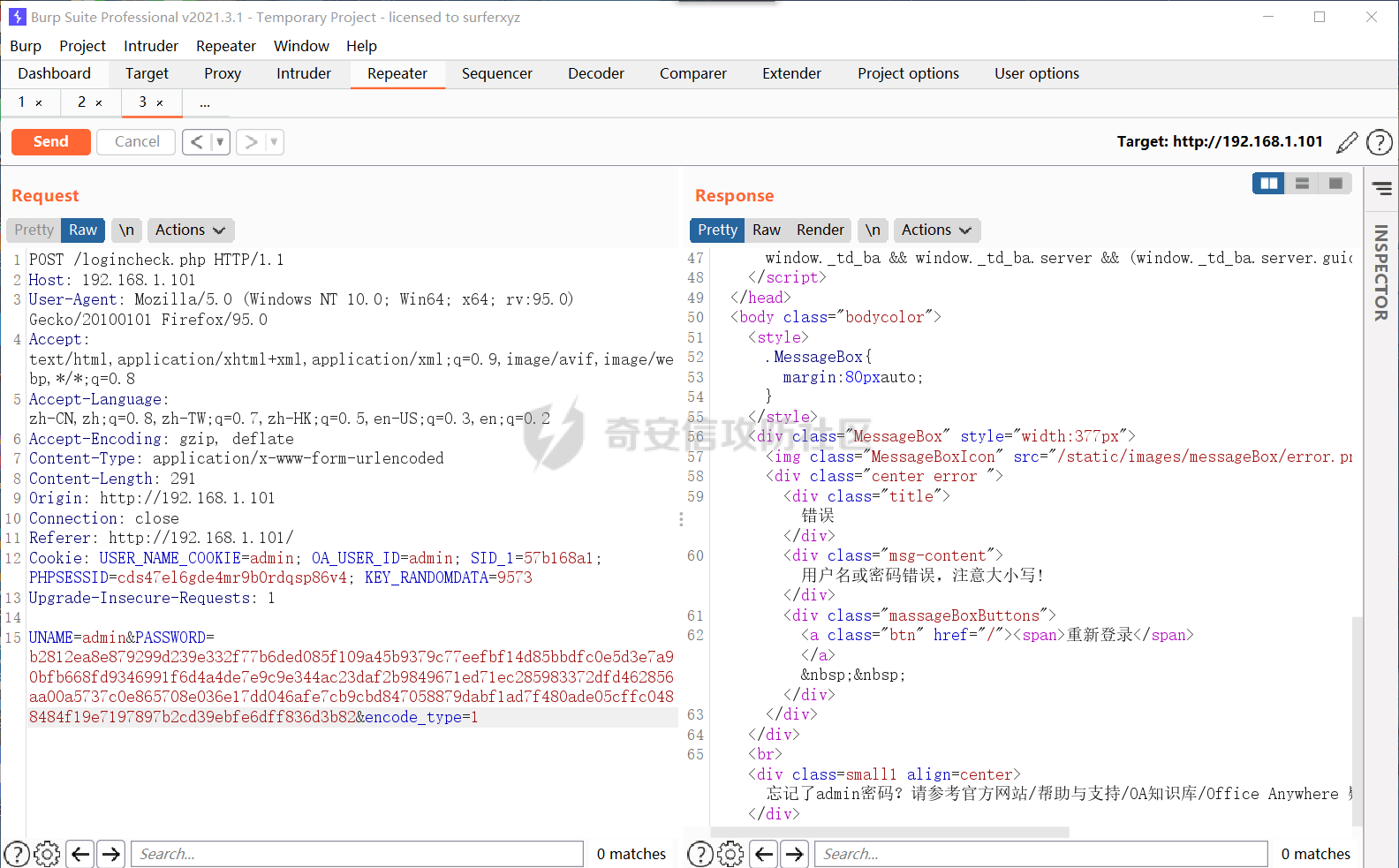This screenshot has height=868, width=1399.
Task: Switch Response view to Raw
Action: [766, 230]
